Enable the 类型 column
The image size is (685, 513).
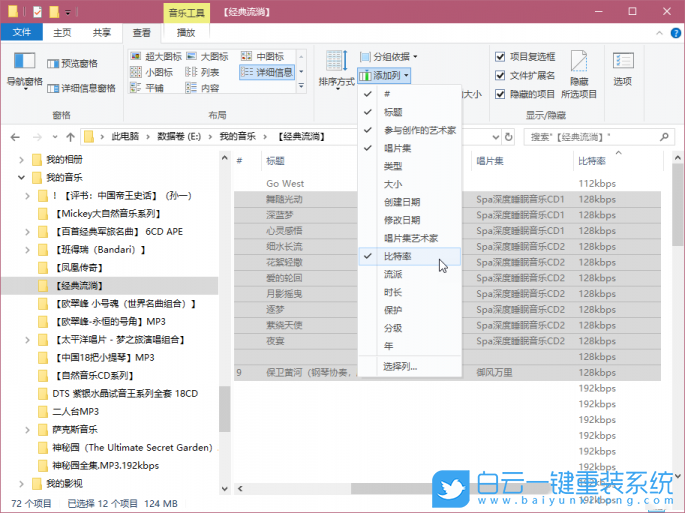pyautogui.click(x=410, y=166)
